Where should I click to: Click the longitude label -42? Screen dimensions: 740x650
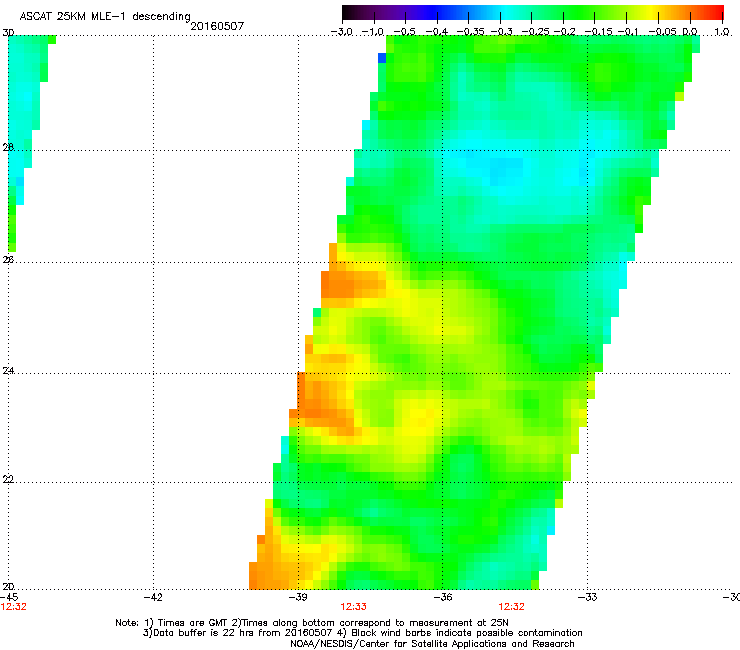pos(153,597)
